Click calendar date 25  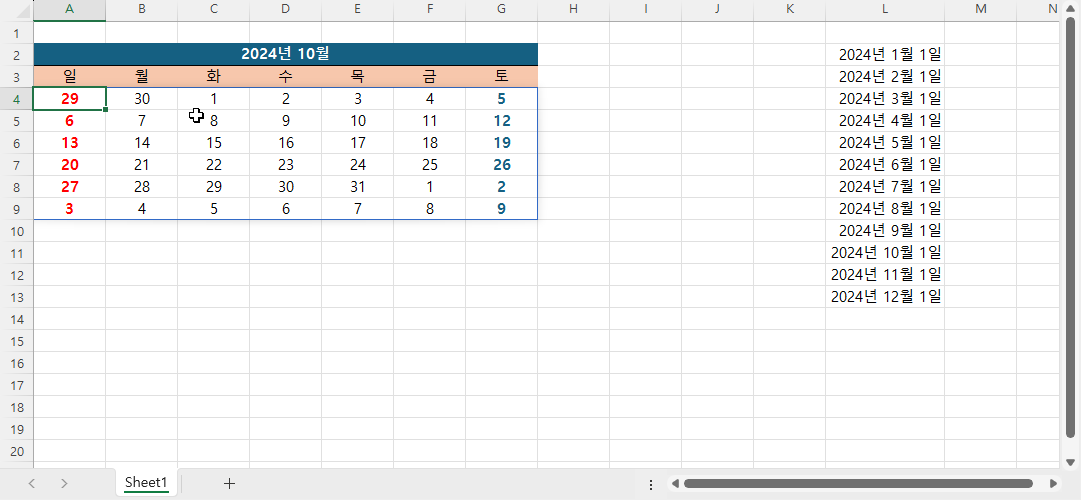click(430, 165)
